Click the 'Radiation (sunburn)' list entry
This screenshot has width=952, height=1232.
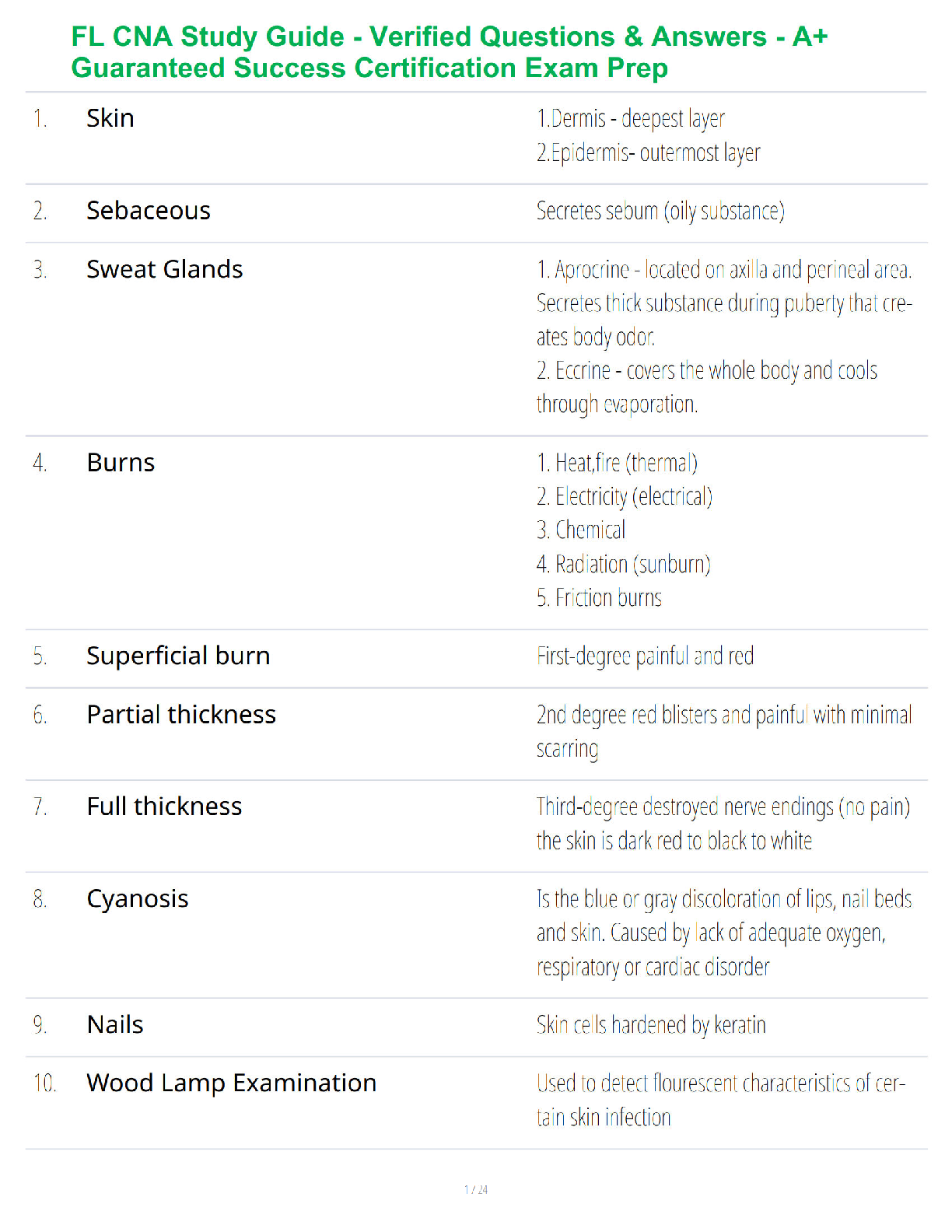624,564
